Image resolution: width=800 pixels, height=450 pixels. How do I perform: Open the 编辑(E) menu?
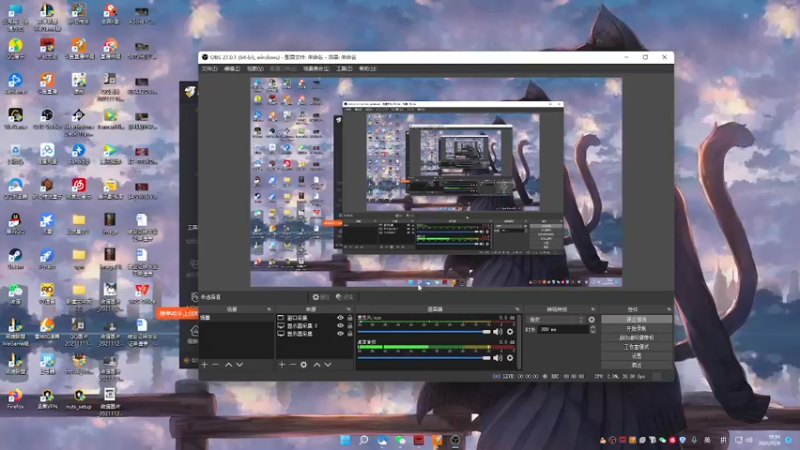(x=232, y=68)
